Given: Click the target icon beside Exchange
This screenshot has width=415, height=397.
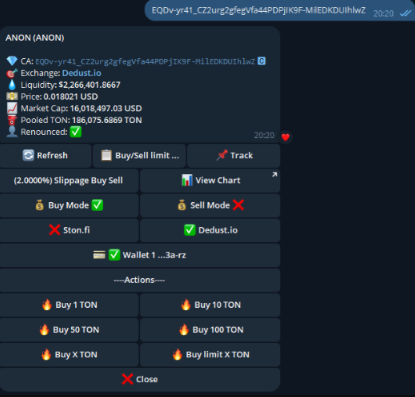Looking at the screenshot, I should coord(12,73).
